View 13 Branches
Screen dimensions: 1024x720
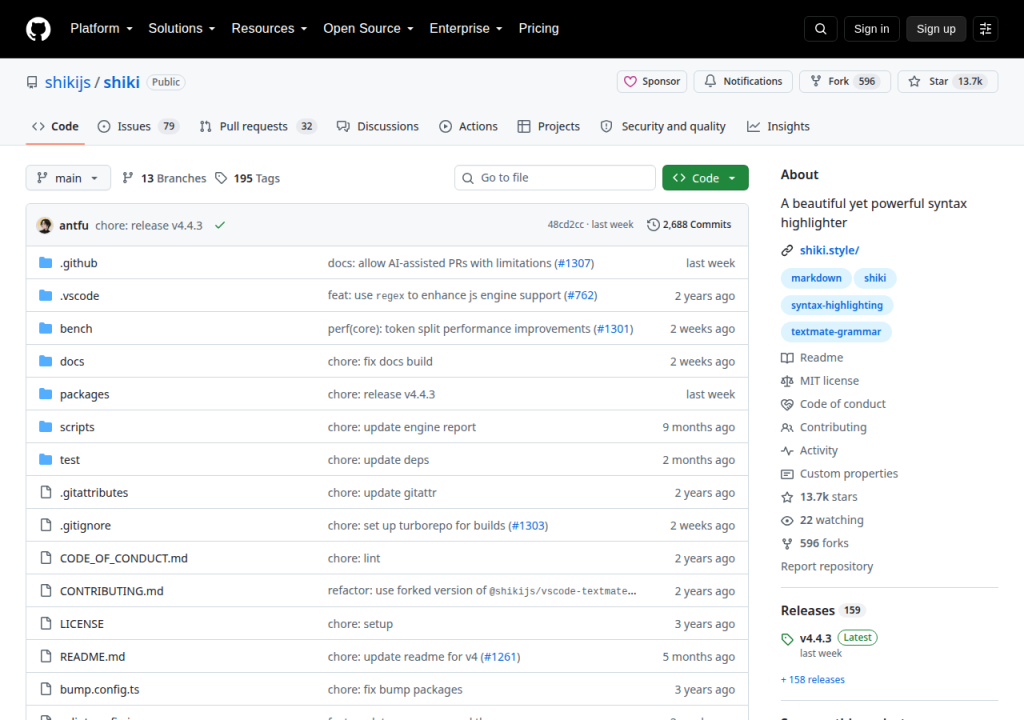[165, 178]
